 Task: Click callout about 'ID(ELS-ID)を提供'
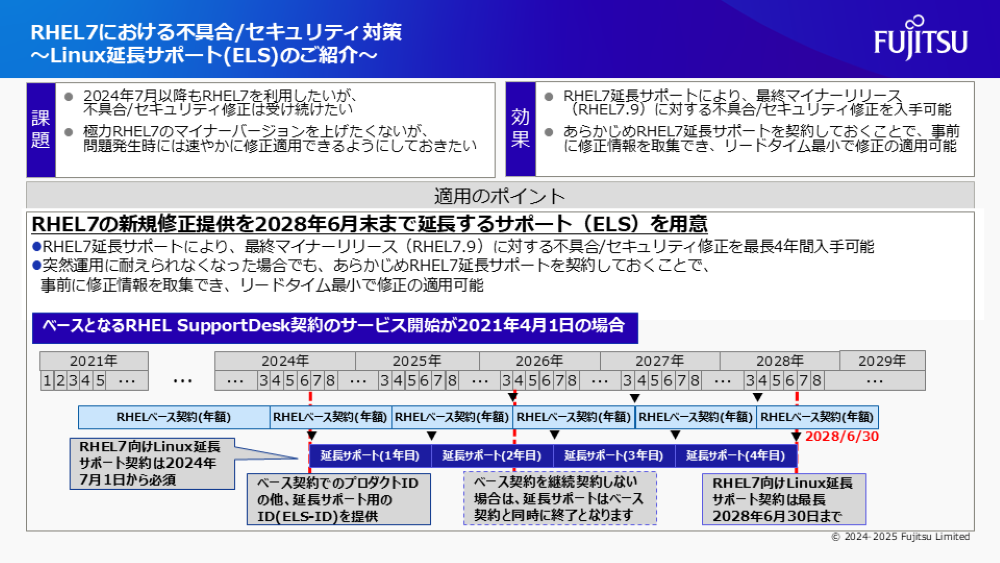(x=339, y=499)
